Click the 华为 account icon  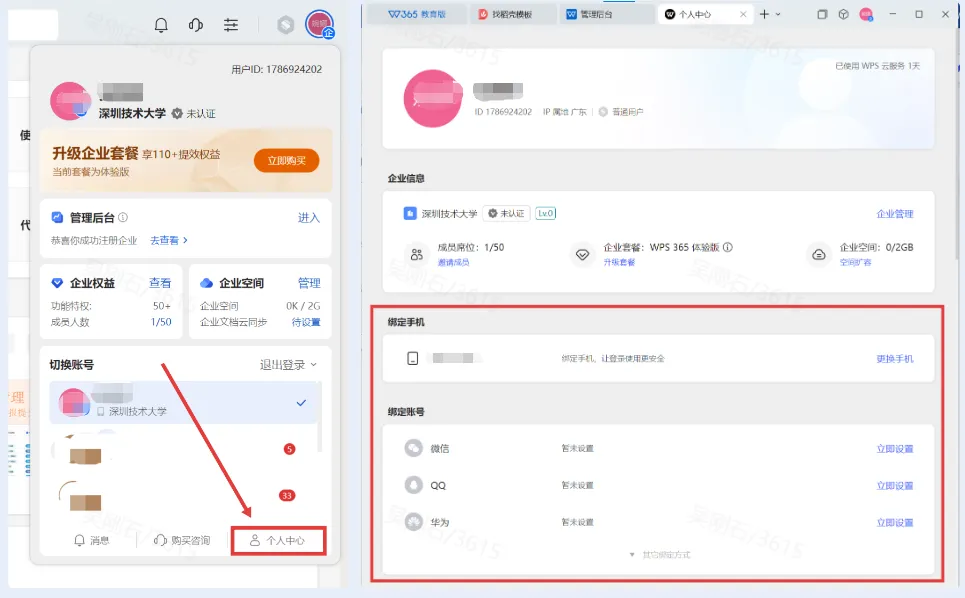point(414,522)
